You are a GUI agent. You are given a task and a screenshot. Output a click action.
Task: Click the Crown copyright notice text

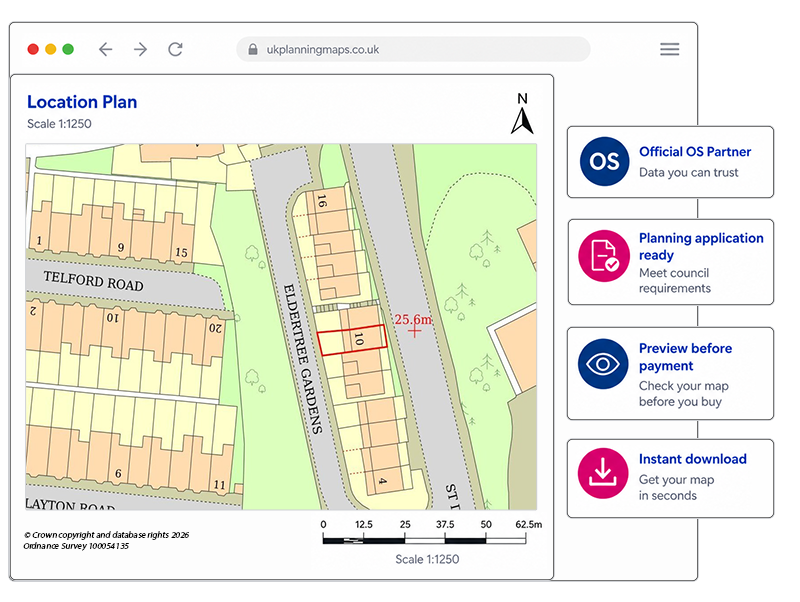coord(106,535)
